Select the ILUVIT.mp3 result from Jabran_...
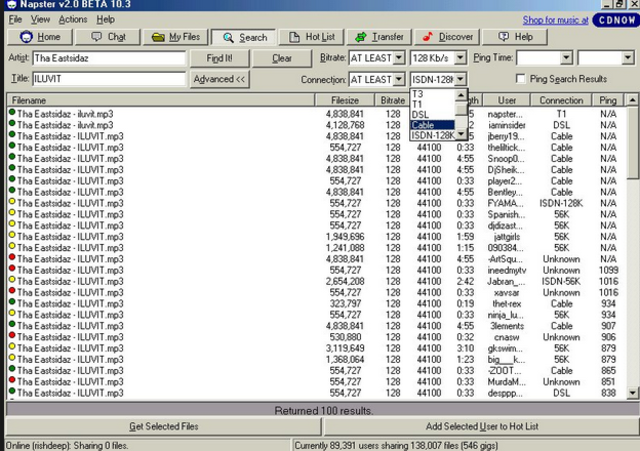This screenshot has height=451, width=640. click(x=316, y=281)
